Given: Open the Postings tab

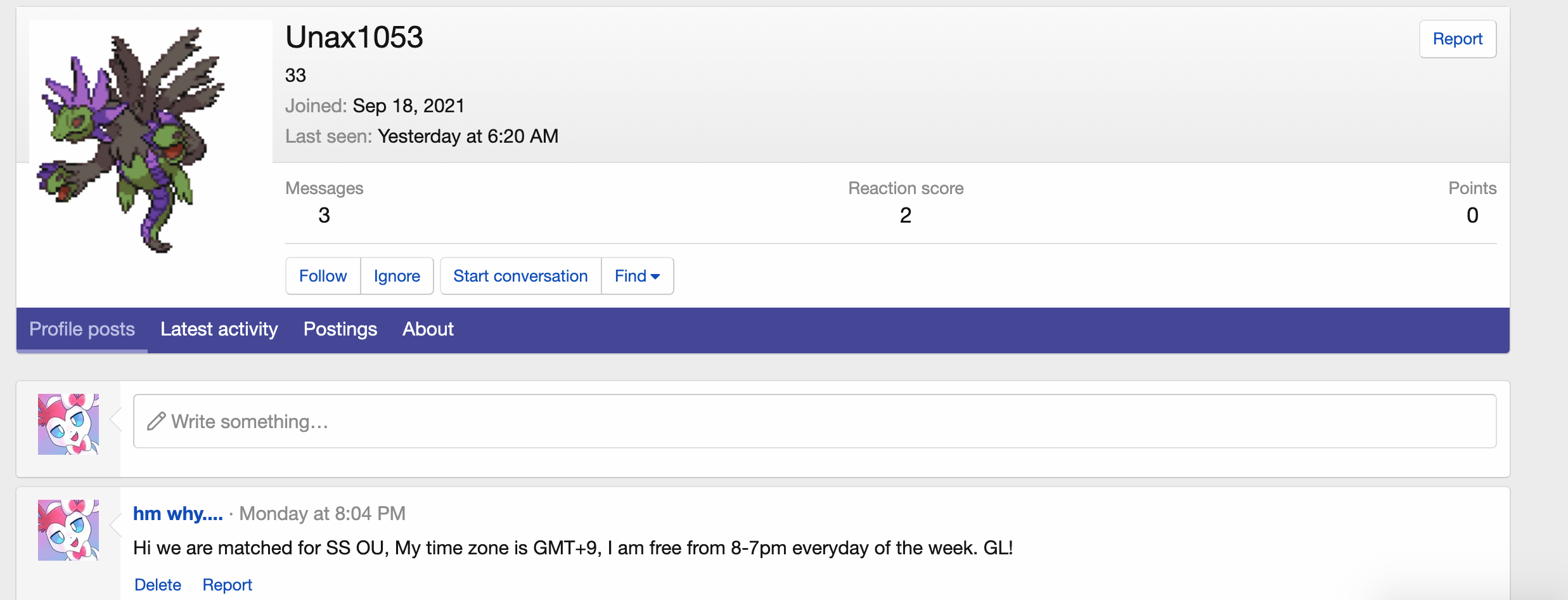Looking at the screenshot, I should pyautogui.click(x=340, y=329).
